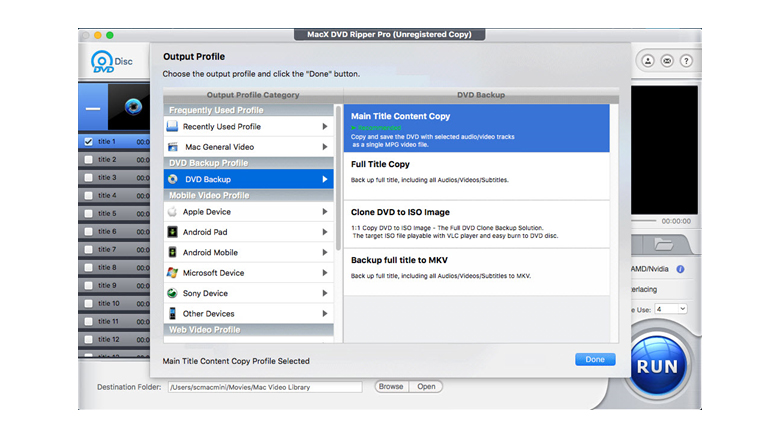Click the Recently Used Profile icon

point(172,126)
